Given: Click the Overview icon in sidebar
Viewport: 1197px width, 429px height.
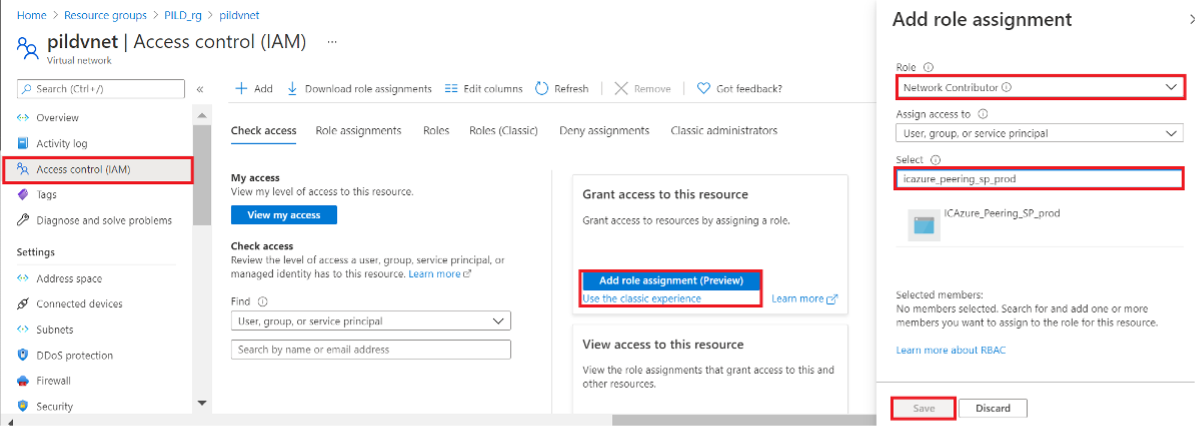Looking at the screenshot, I should click(x=23, y=118).
